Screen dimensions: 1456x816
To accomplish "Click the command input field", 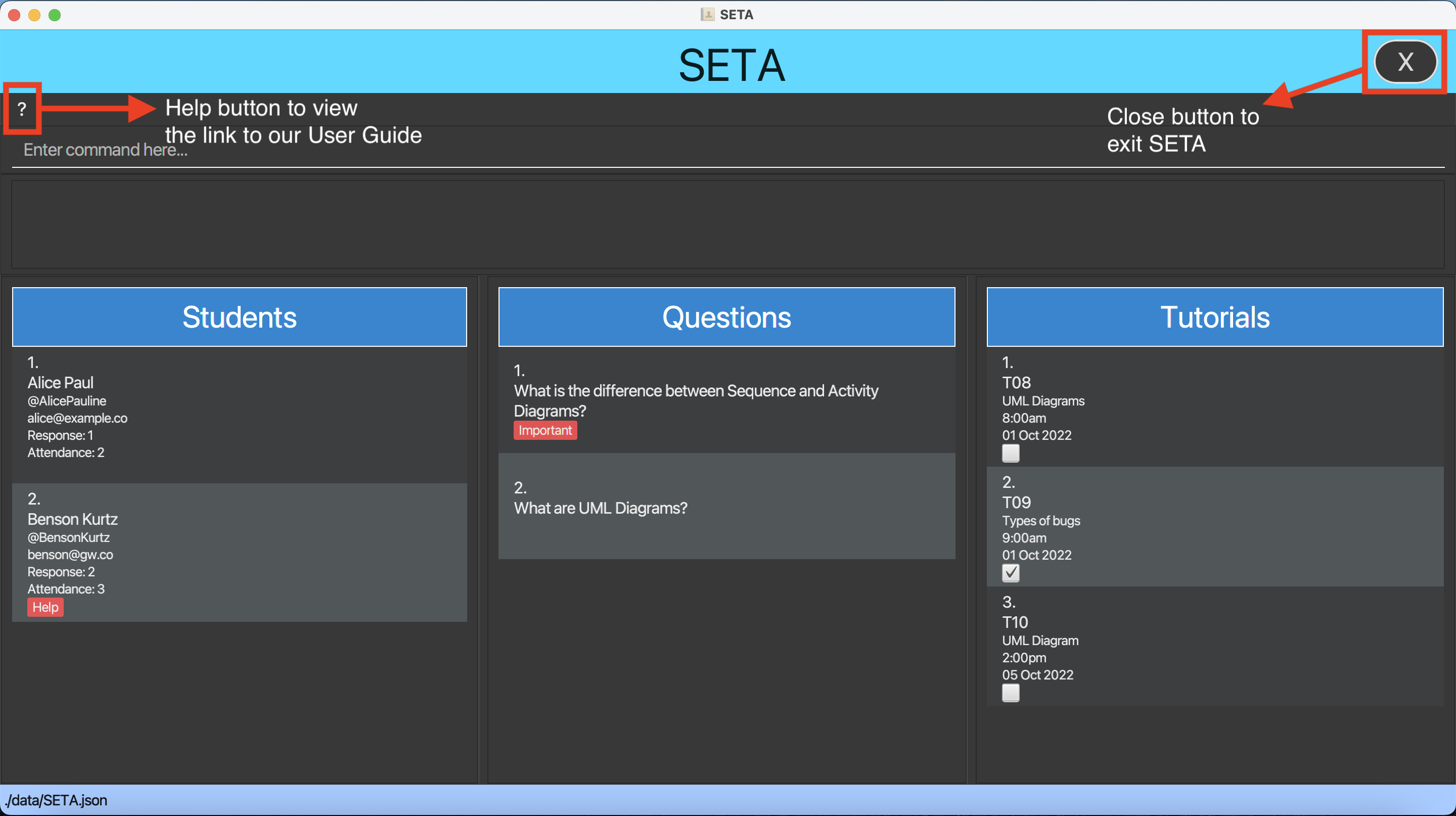I will point(728,150).
